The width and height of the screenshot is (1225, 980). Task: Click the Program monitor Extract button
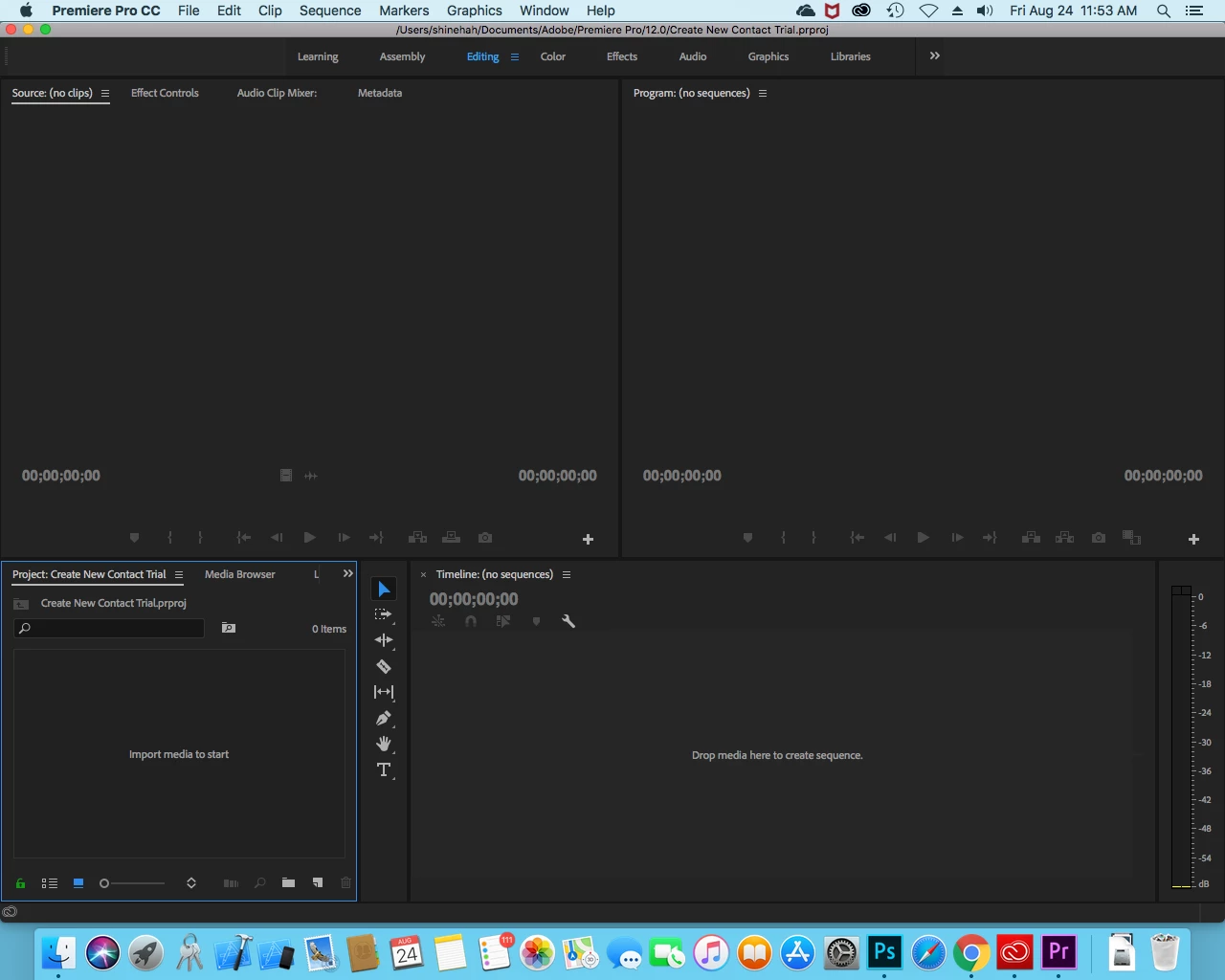(1064, 538)
